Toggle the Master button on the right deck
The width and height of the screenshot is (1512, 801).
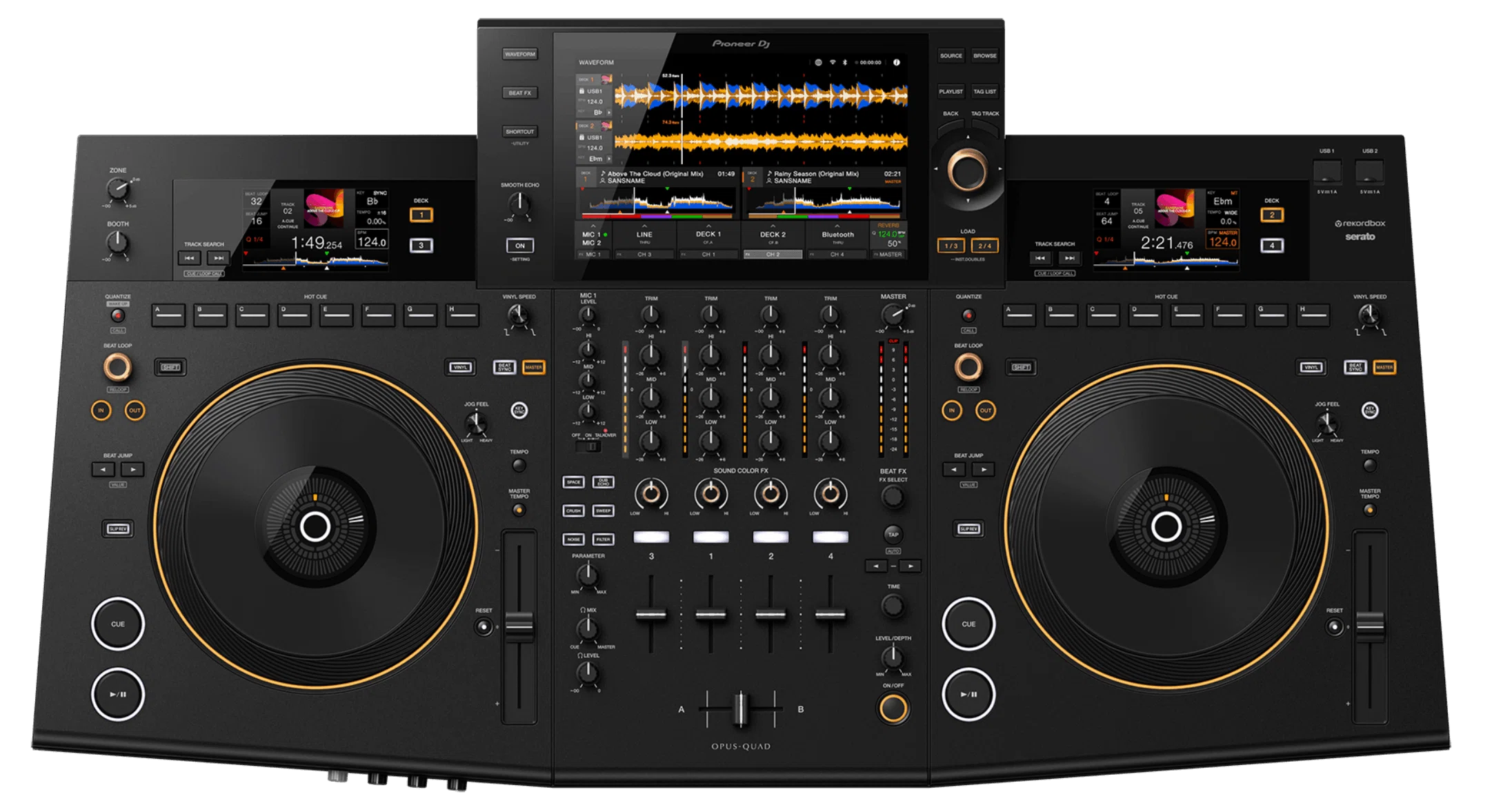click(x=1384, y=367)
